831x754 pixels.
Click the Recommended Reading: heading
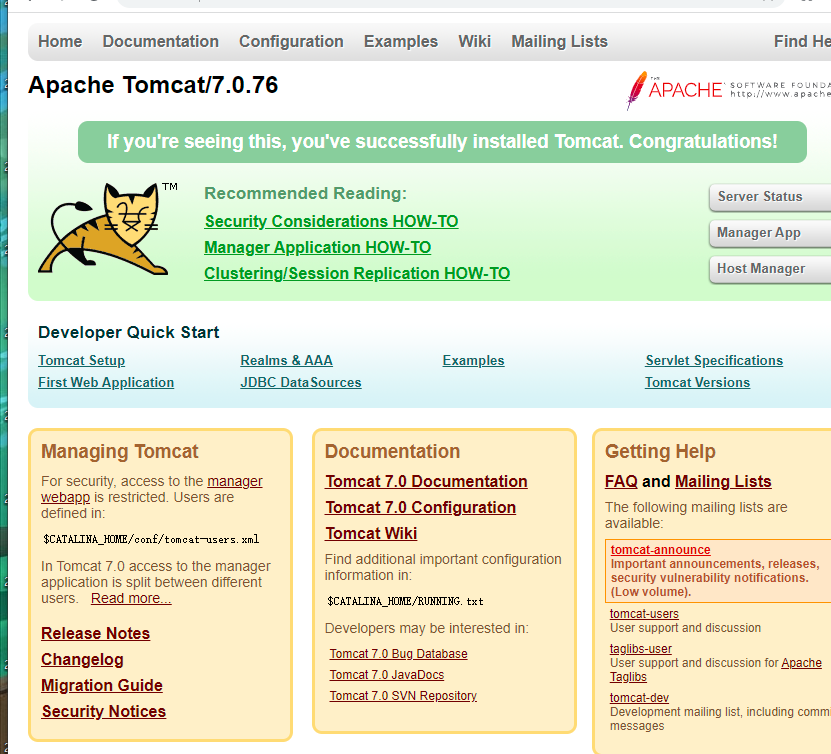click(x=306, y=193)
